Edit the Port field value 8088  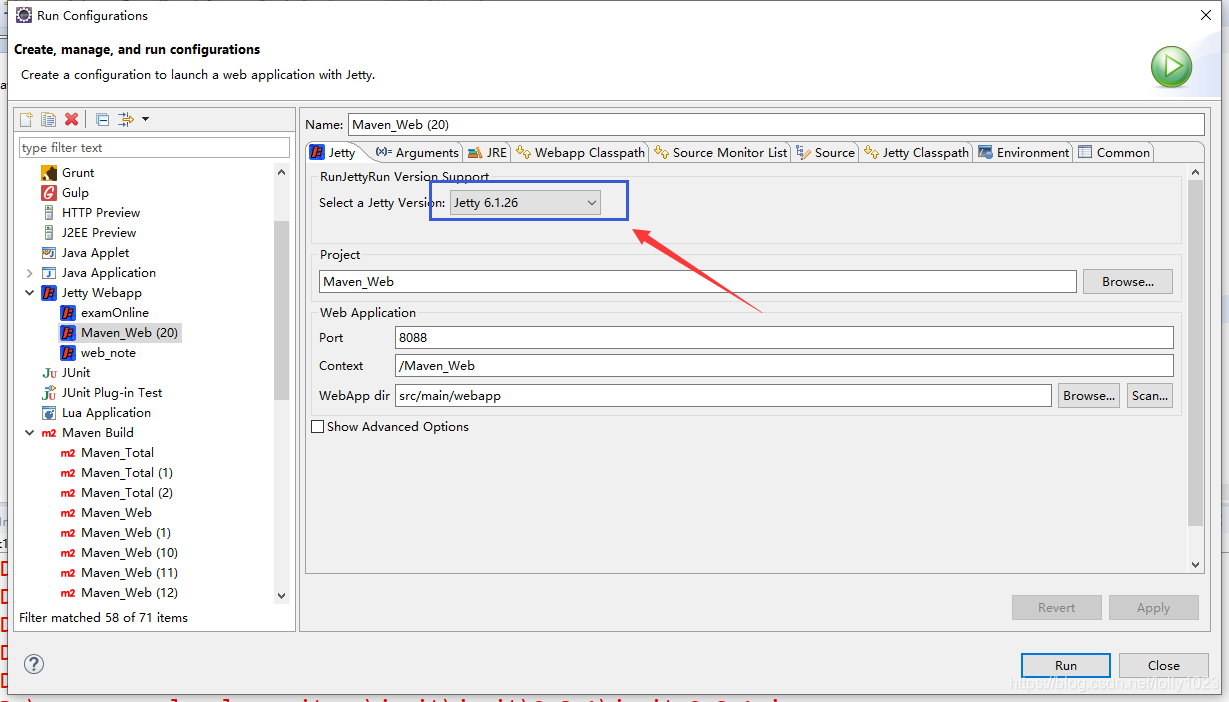[784, 337]
